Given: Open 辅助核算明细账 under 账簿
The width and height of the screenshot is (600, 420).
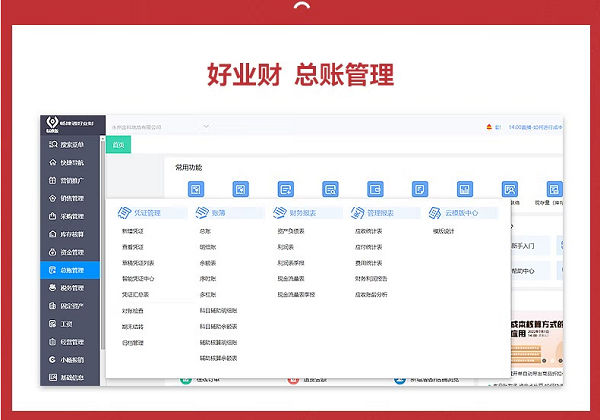Looking at the screenshot, I should click(218, 343).
